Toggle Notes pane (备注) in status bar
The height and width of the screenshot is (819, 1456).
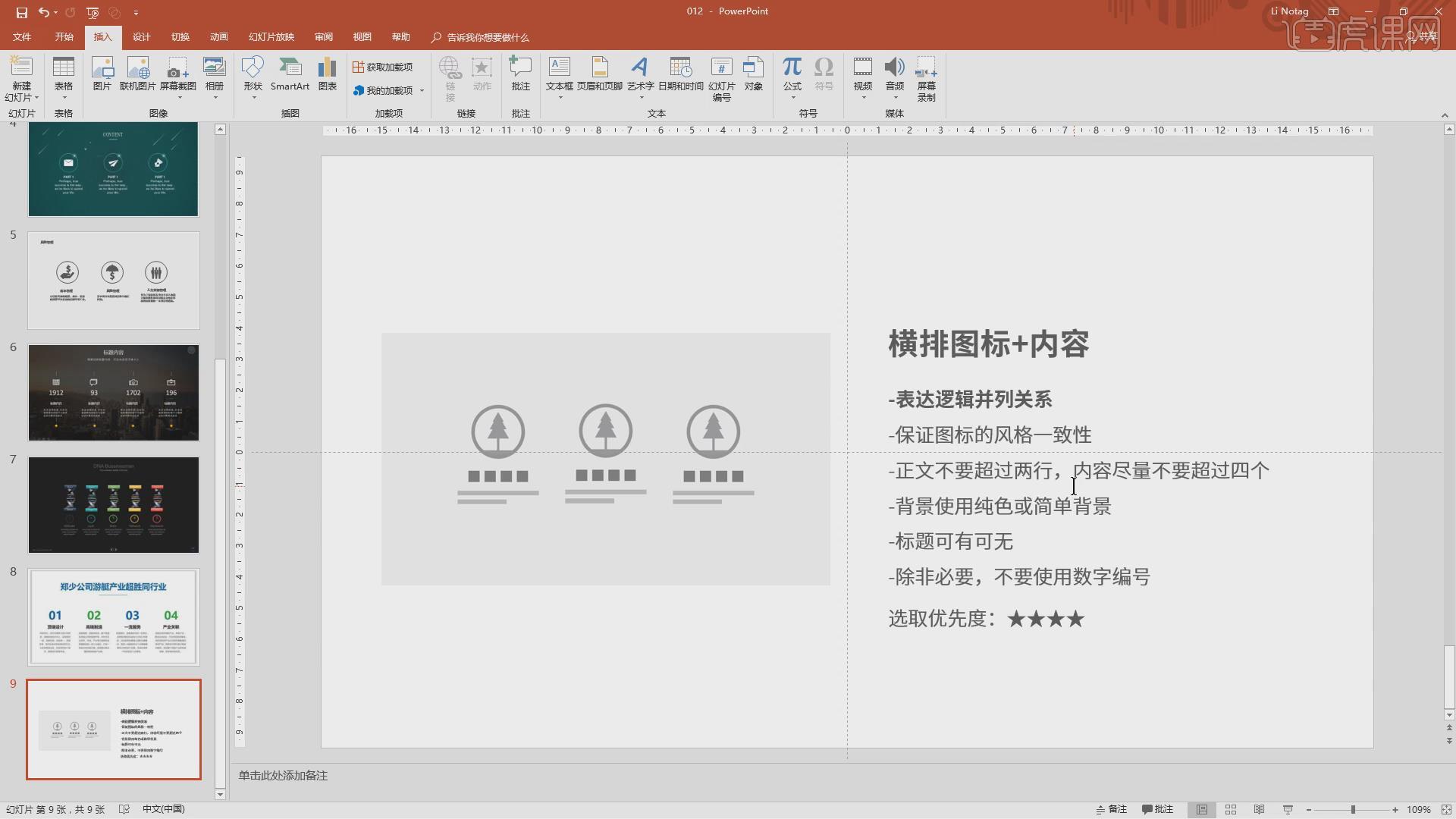point(1112,809)
